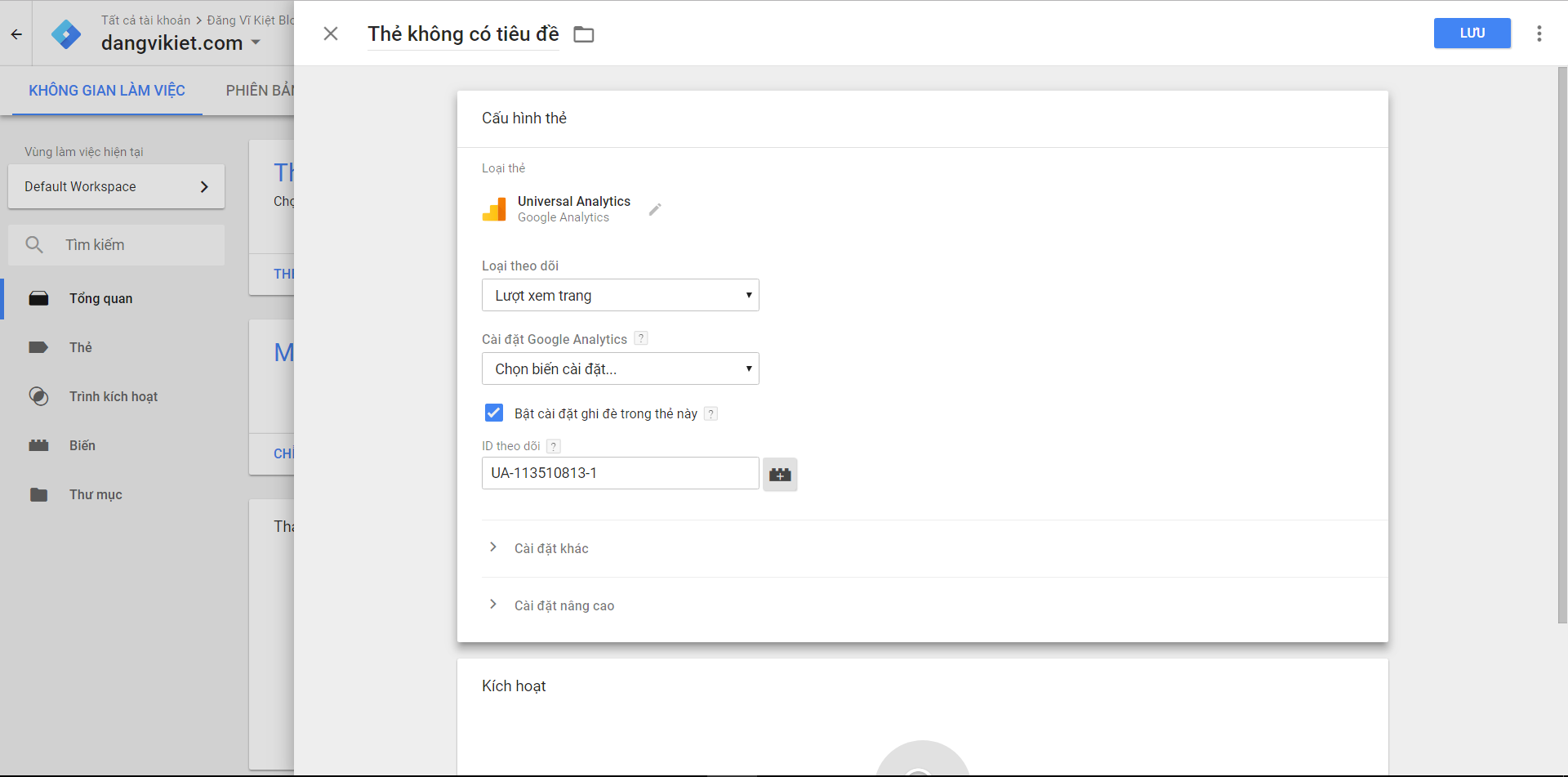The height and width of the screenshot is (777, 1568).
Task: Click the Google Tag Manager logo
Action: [66, 33]
